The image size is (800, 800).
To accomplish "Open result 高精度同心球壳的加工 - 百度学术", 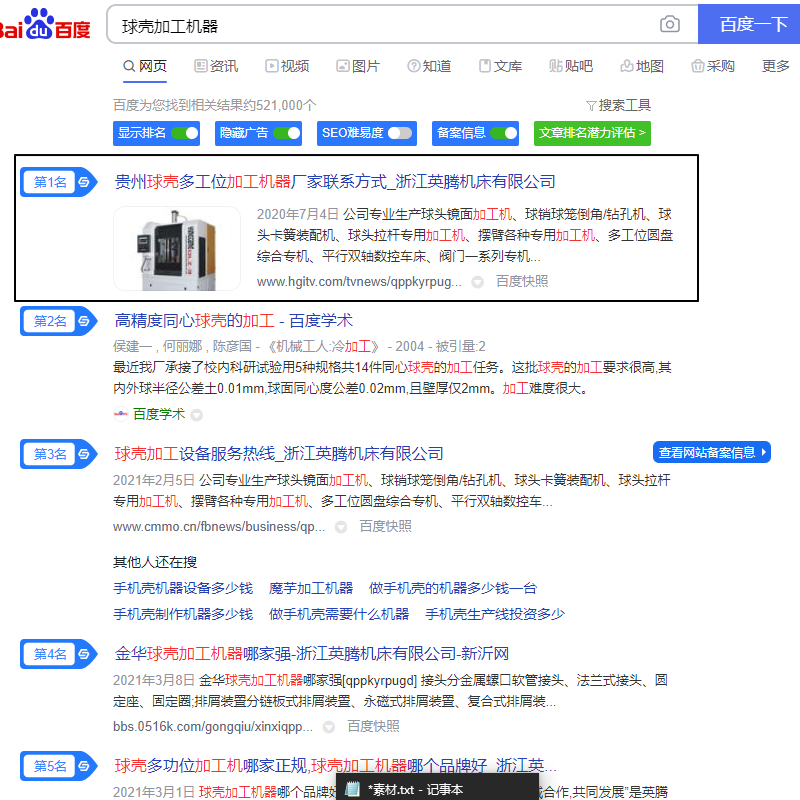I will coord(233,321).
